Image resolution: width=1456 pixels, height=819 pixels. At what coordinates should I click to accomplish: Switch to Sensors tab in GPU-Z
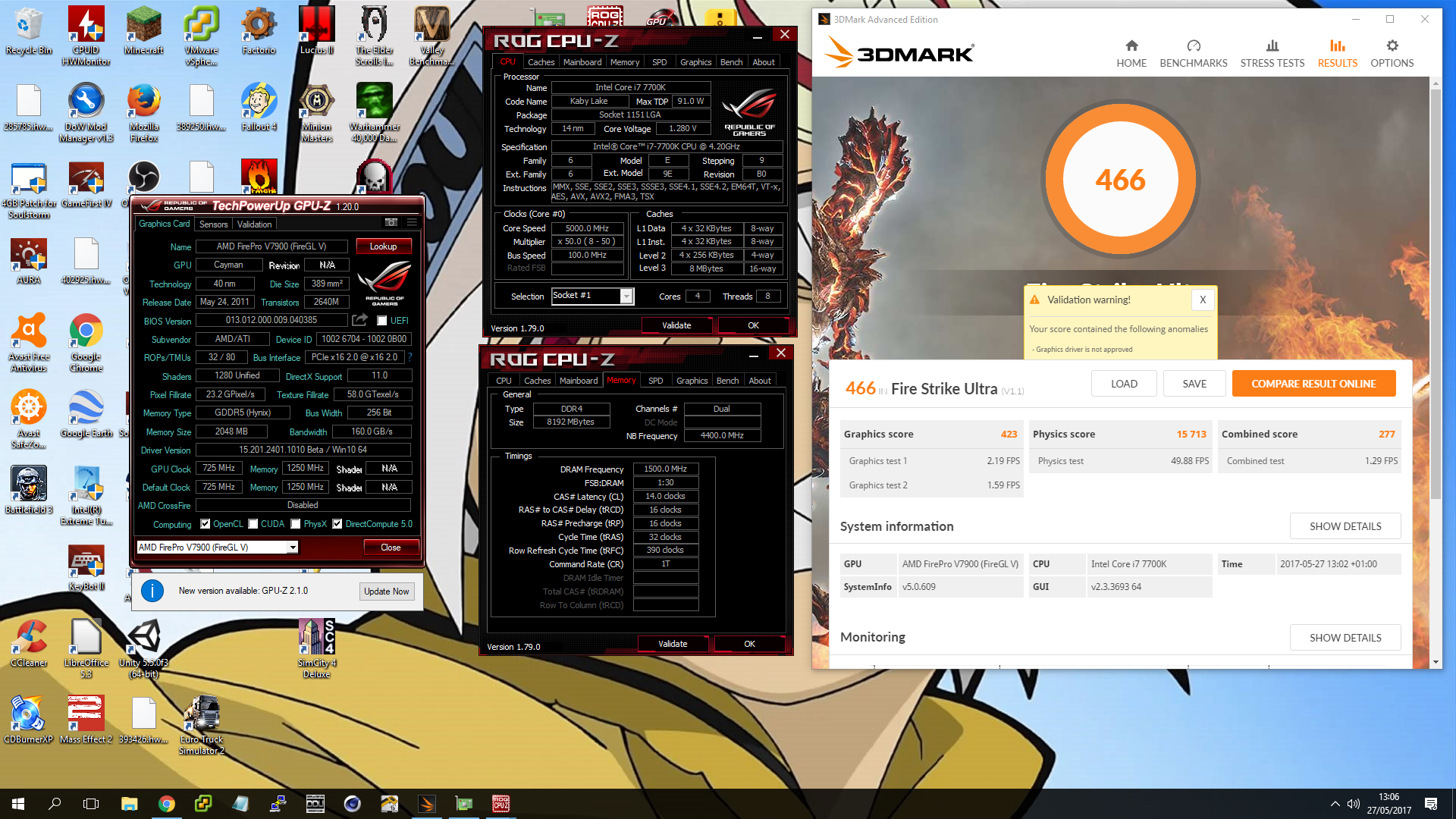(x=213, y=224)
